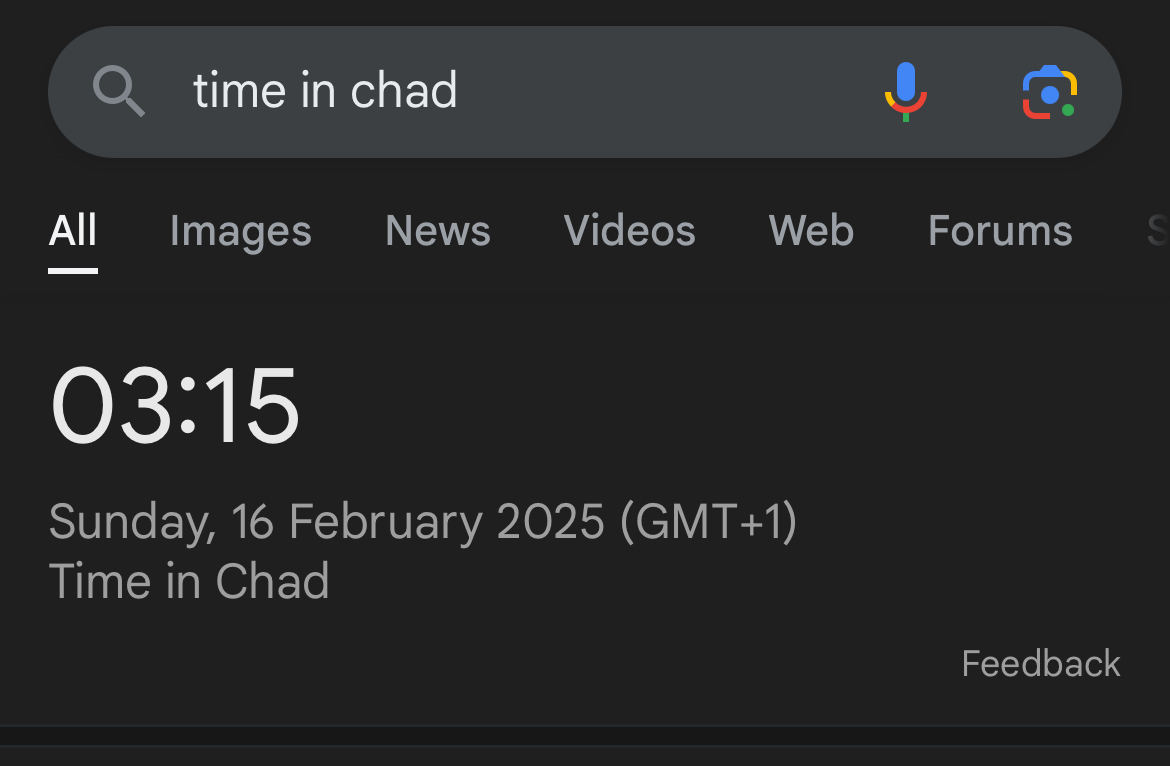Start voice search with the microphone icon
1170x766 pixels.
point(905,92)
